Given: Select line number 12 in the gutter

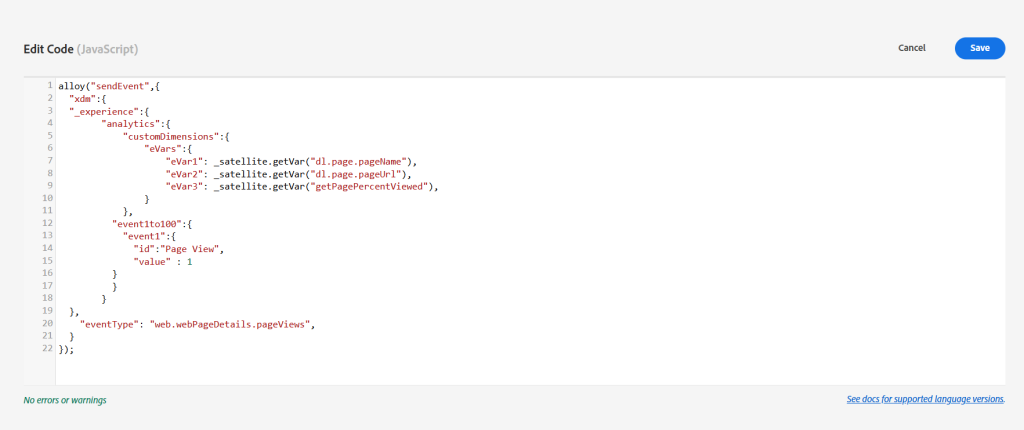Looking at the screenshot, I should (x=47, y=224).
